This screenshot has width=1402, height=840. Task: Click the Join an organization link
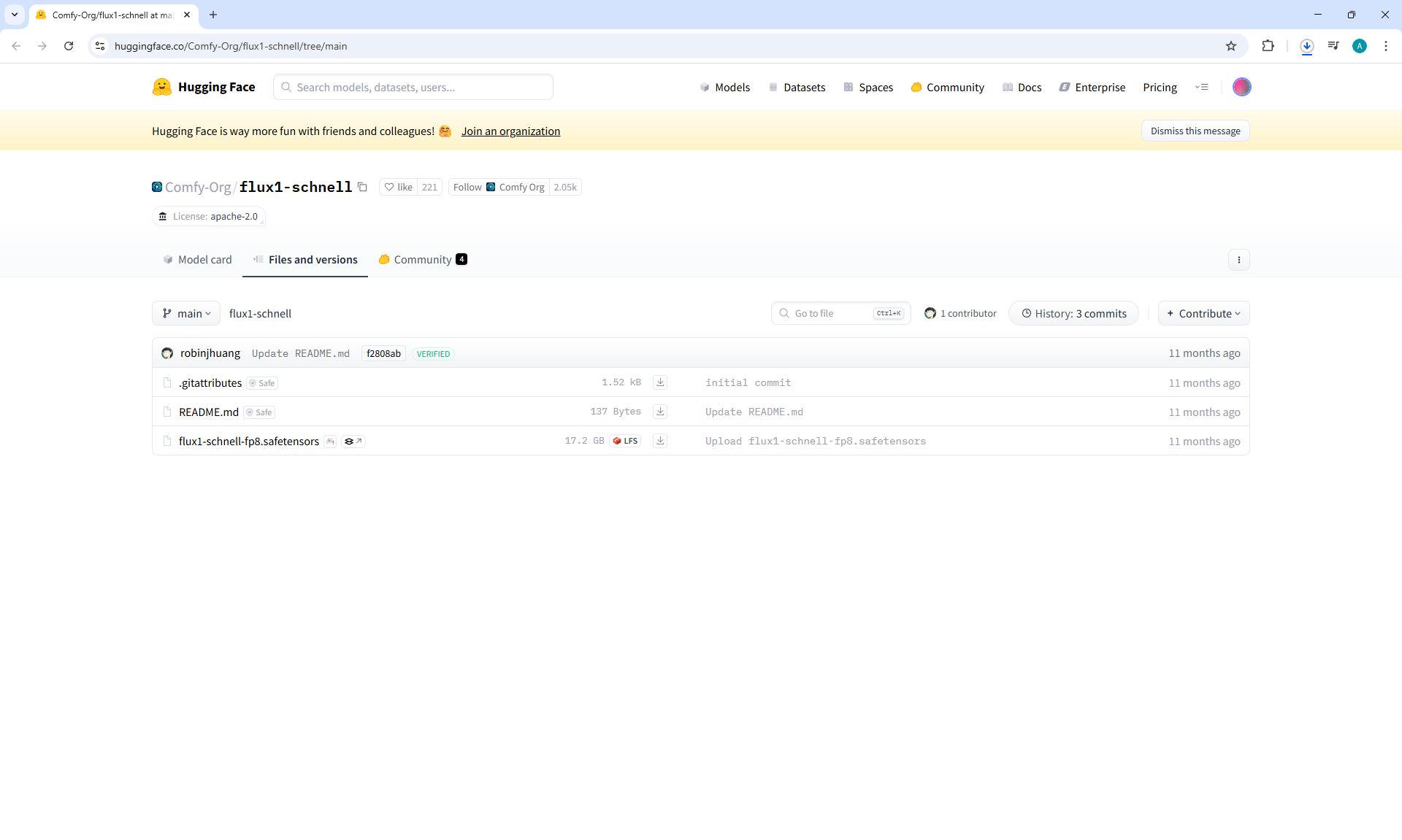coord(510,131)
